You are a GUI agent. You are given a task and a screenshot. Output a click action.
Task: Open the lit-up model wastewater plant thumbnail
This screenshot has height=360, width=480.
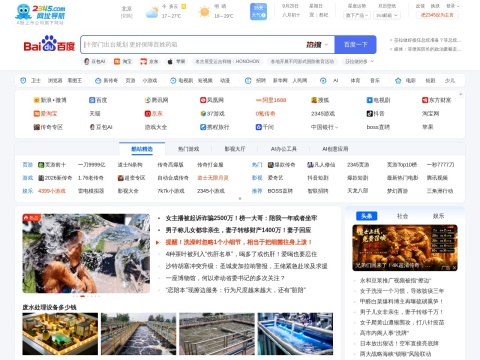click(x=60, y=334)
